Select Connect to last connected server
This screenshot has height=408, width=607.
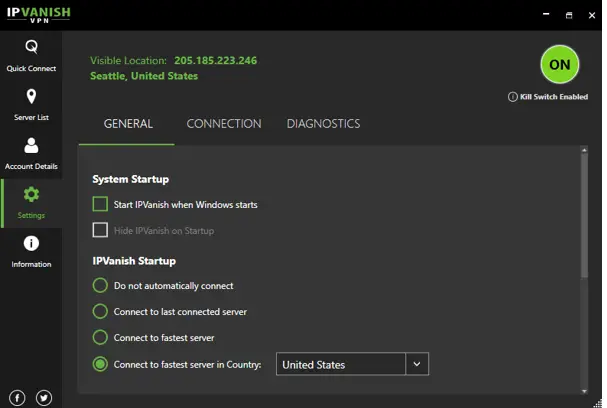coord(100,311)
